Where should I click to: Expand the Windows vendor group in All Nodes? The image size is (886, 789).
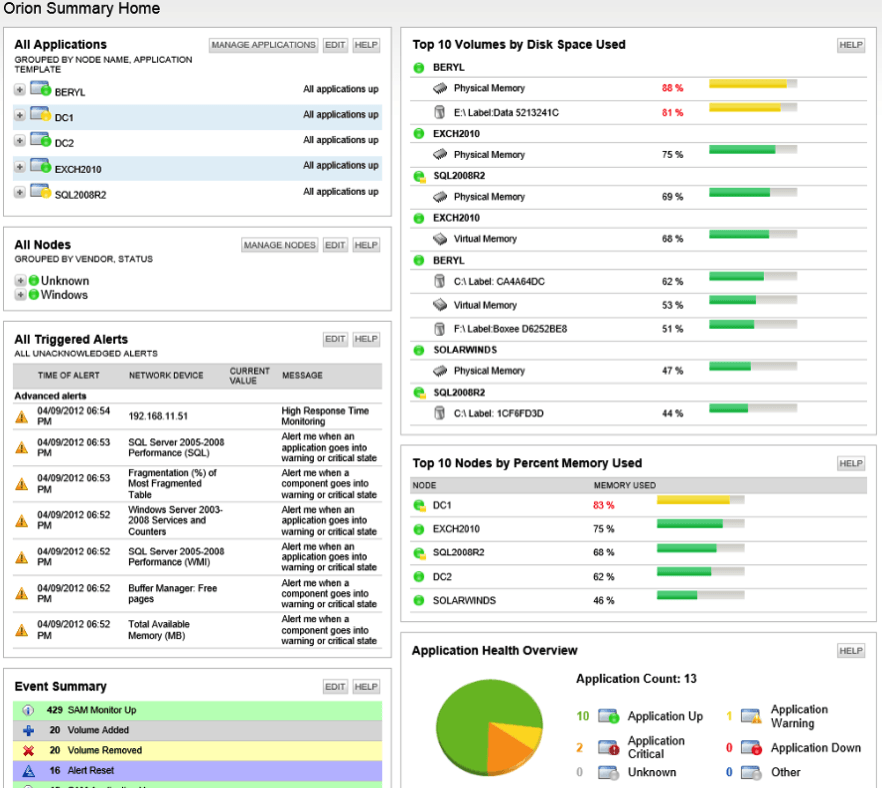20,294
